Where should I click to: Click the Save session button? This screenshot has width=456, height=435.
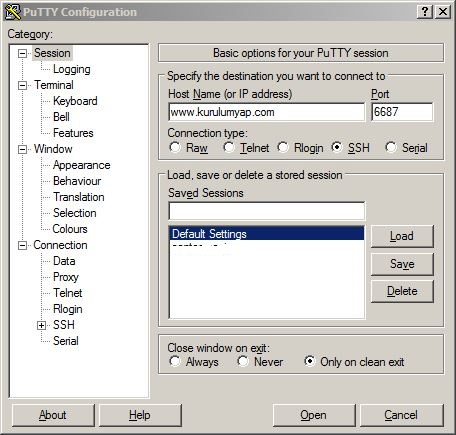coord(402,264)
